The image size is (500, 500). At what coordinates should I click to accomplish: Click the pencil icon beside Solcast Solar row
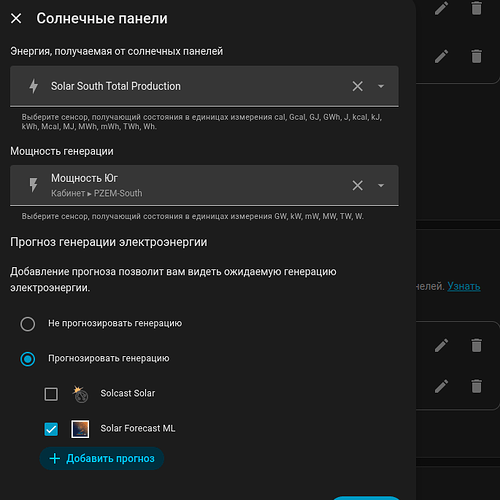click(x=441, y=386)
